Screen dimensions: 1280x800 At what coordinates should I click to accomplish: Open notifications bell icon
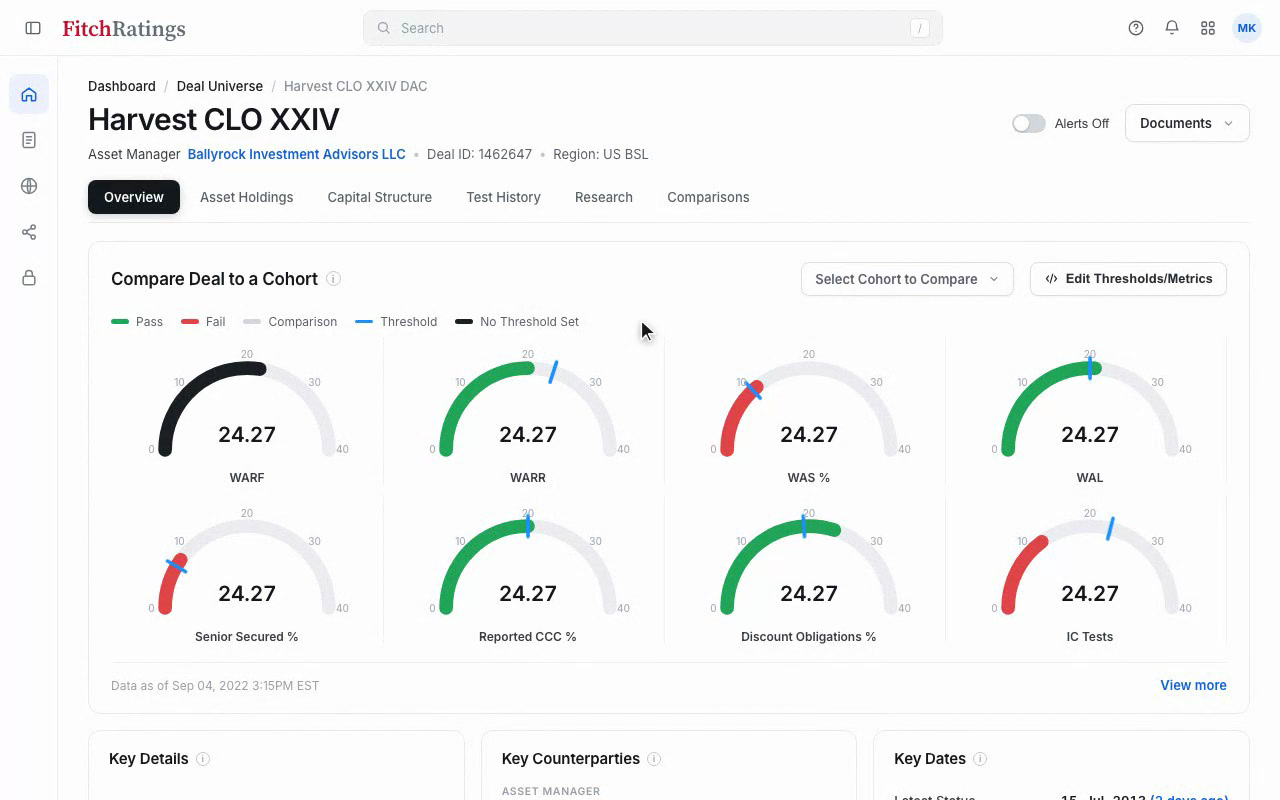point(1172,28)
